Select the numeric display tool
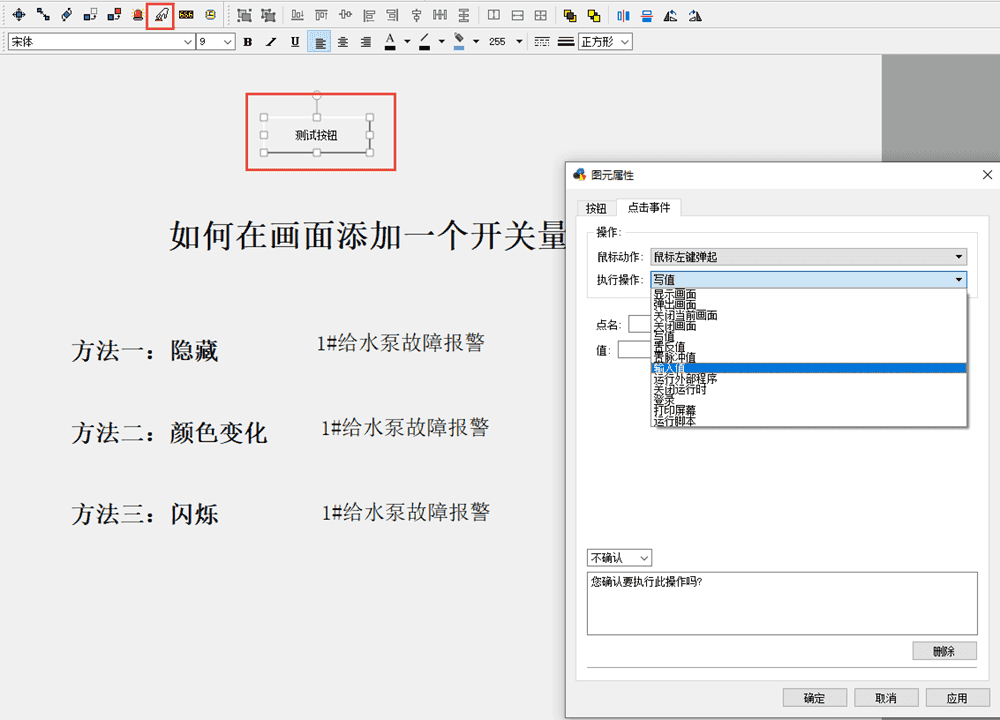Viewport: 1000px width, 720px height. click(x=186, y=15)
